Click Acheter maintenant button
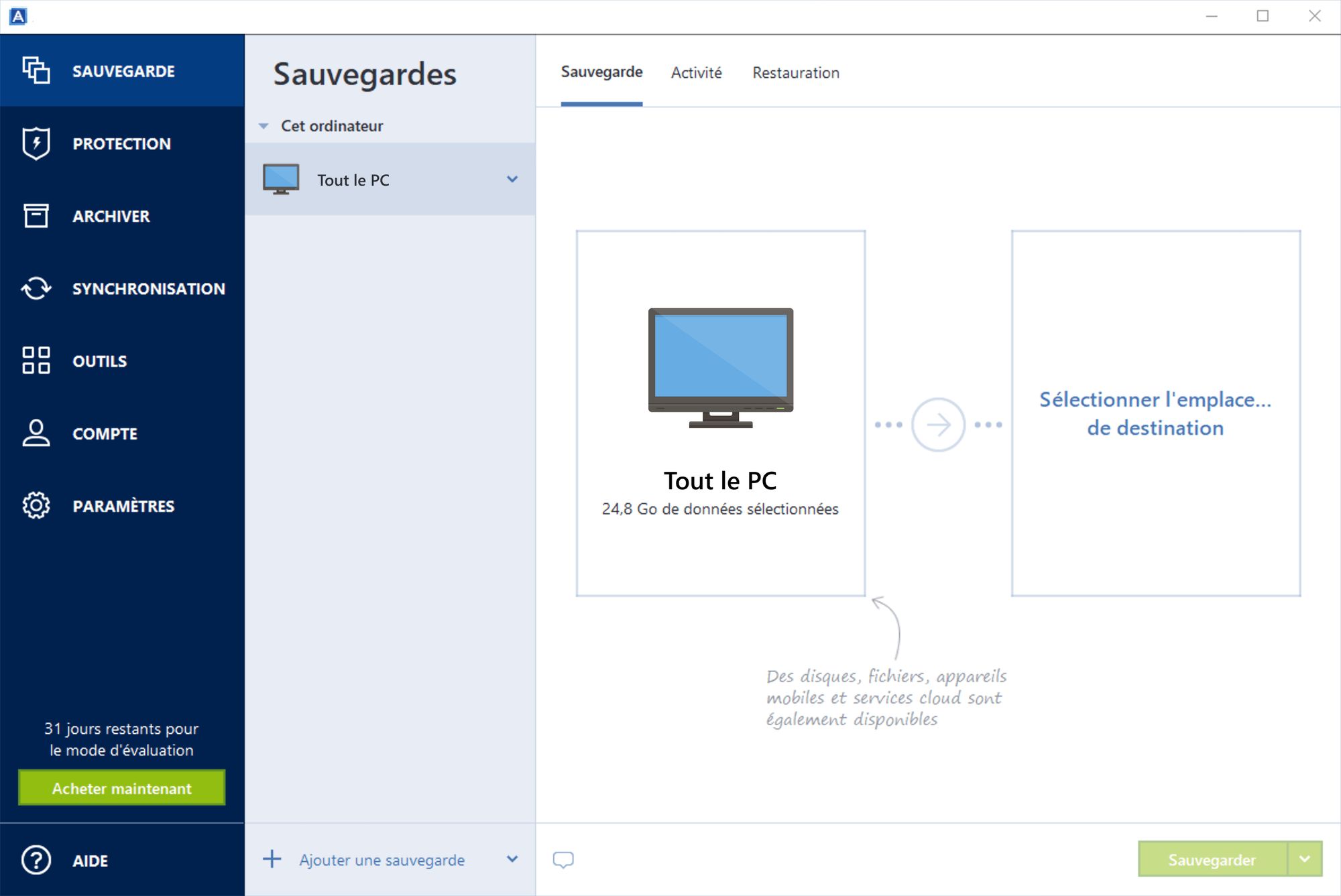The image size is (1341, 896). 122,788
